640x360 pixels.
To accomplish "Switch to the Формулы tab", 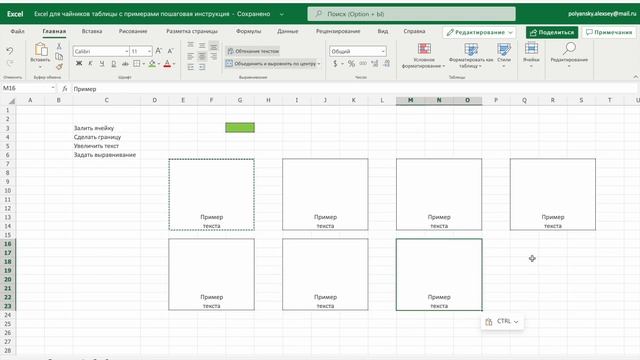I will [249, 31].
